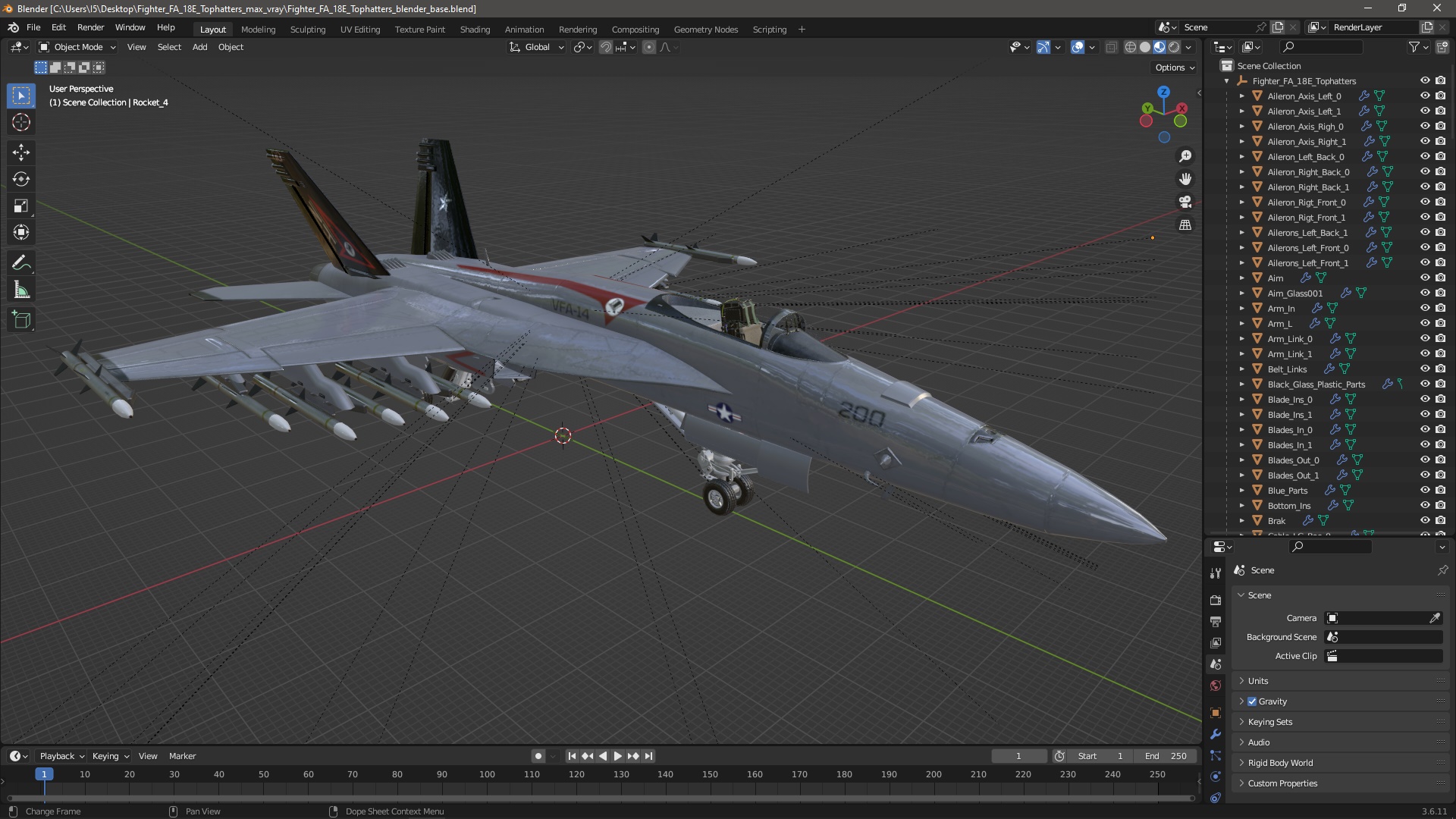Viewport: 1456px width, 819px height.
Task: Toggle the Gravity checkbox
Action: pos(1252,701)
